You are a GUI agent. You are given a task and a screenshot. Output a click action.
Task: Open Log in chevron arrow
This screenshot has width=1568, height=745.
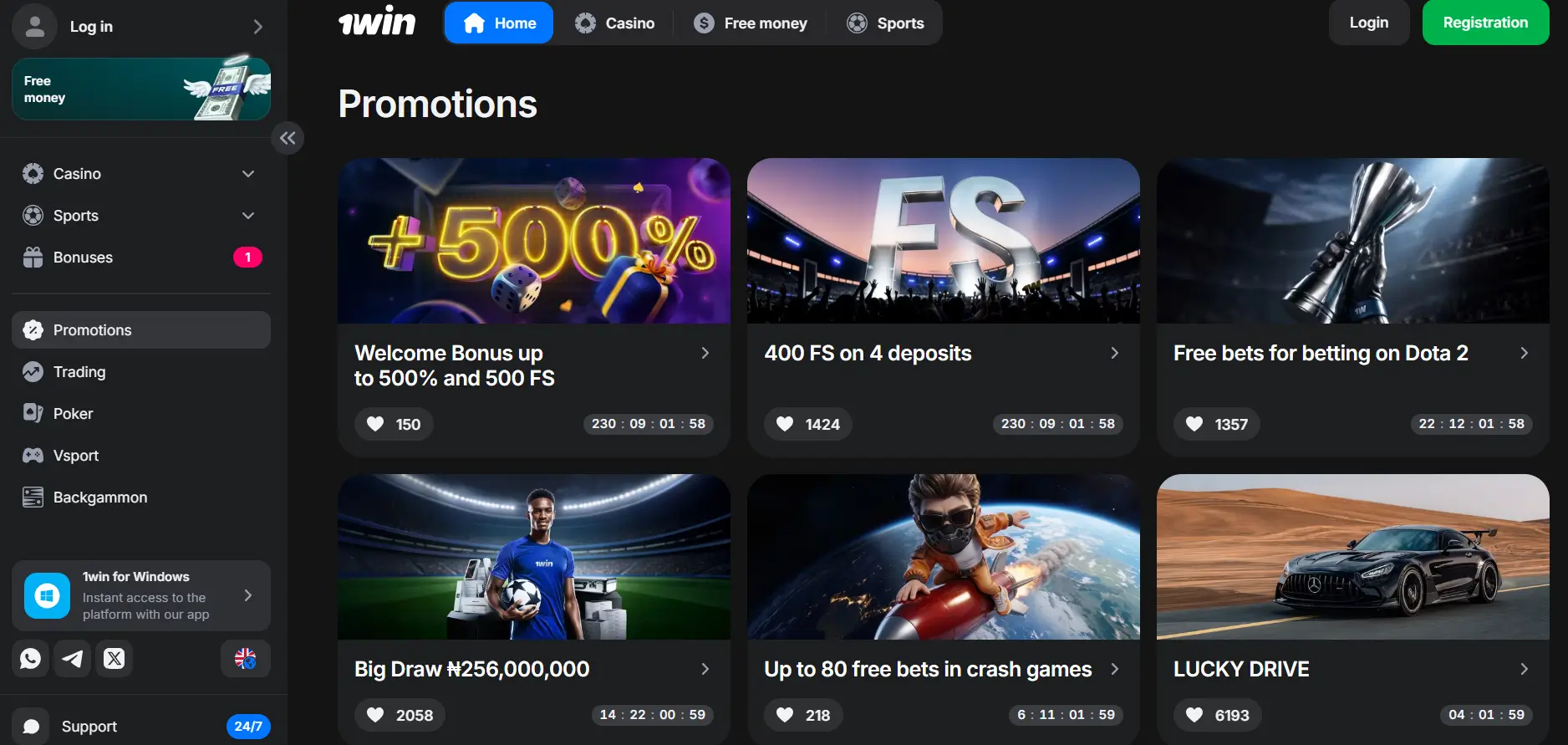click(257, 27)
